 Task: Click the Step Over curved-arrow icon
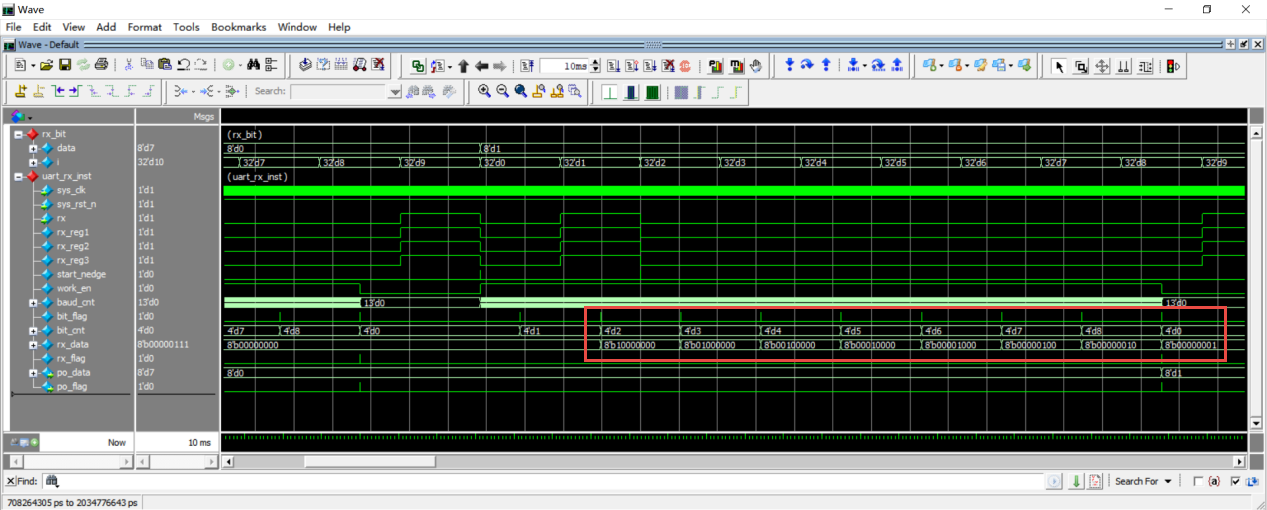tap(807, 65)
